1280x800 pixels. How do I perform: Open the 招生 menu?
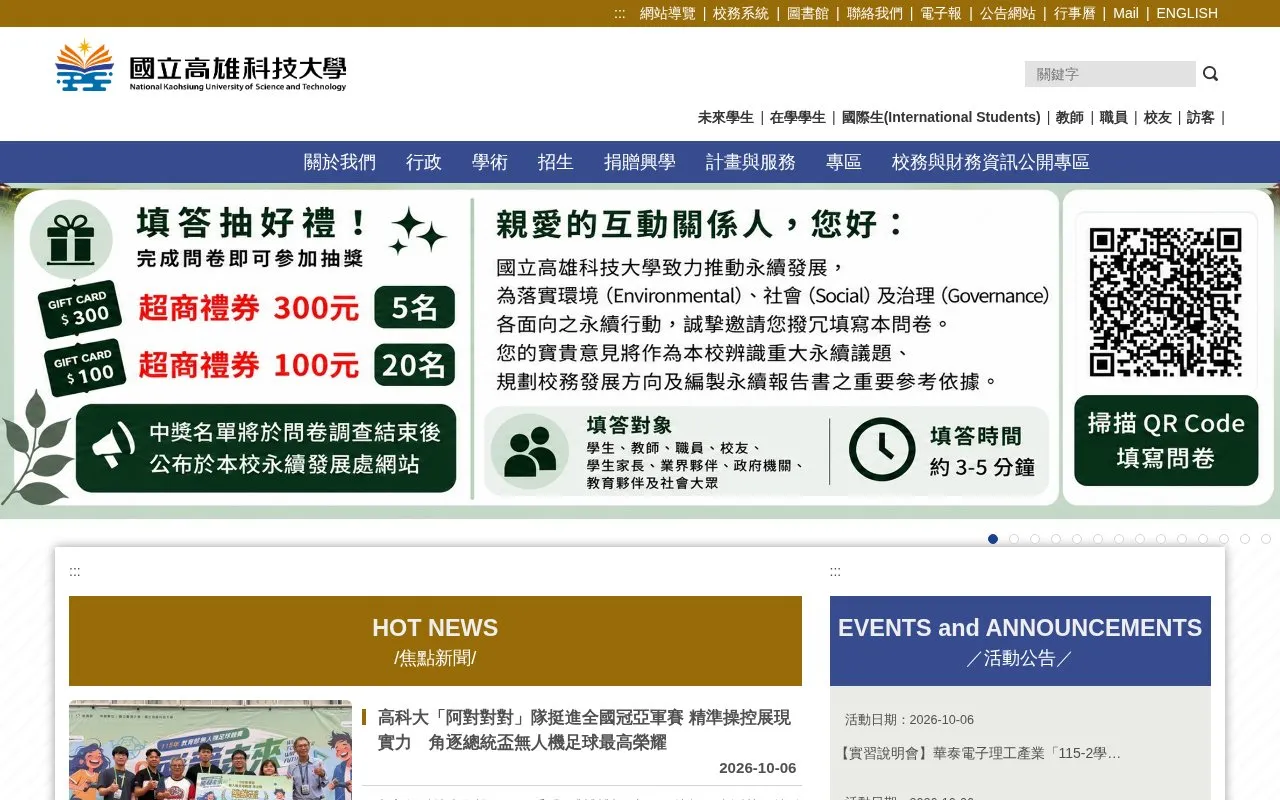pos(556,162)
